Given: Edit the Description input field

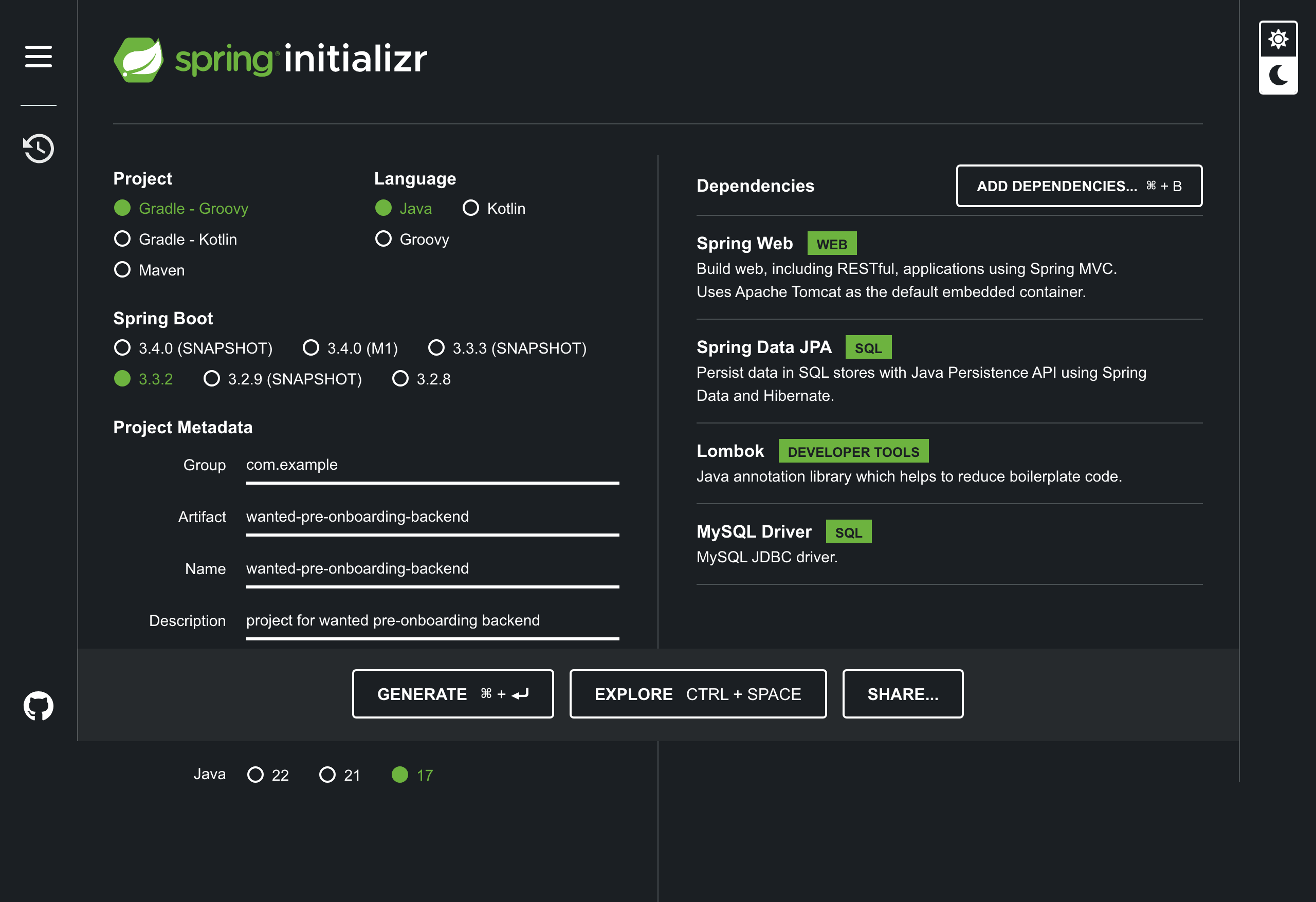Looking at the screenshot, I should [433, 622].
